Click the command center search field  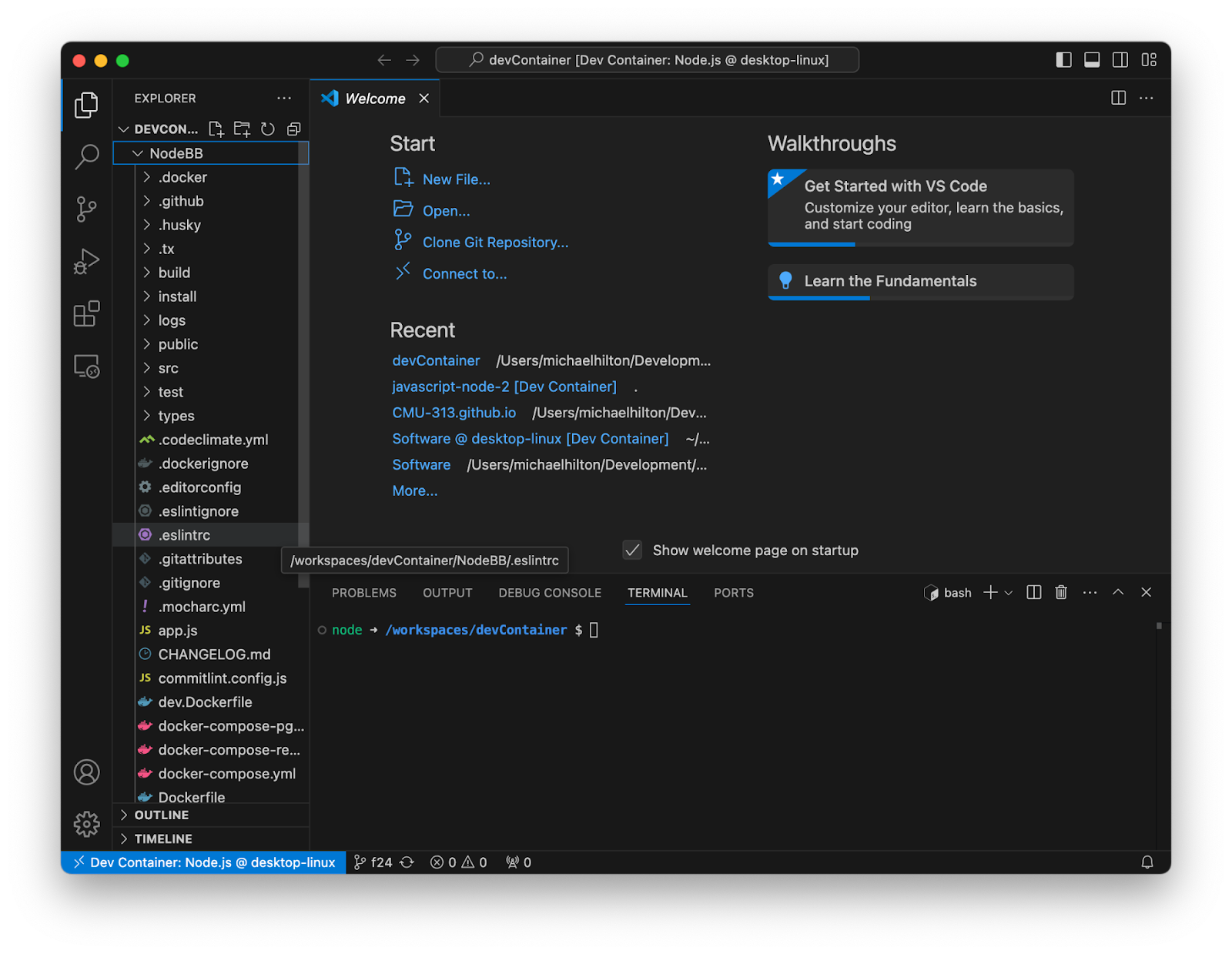647,60
